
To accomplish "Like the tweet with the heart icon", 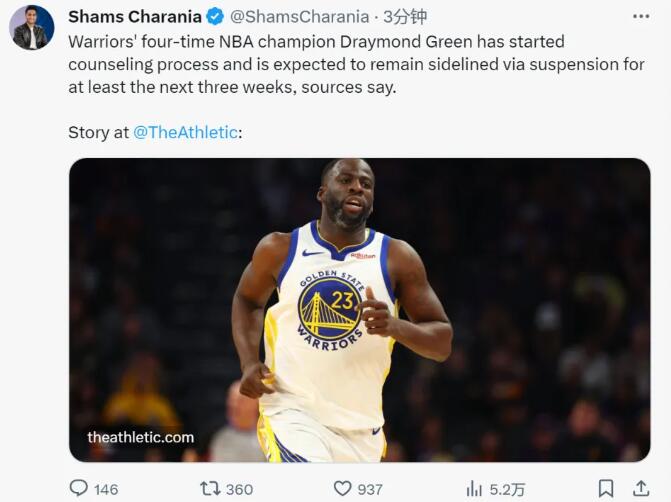I will click(342, 488).
